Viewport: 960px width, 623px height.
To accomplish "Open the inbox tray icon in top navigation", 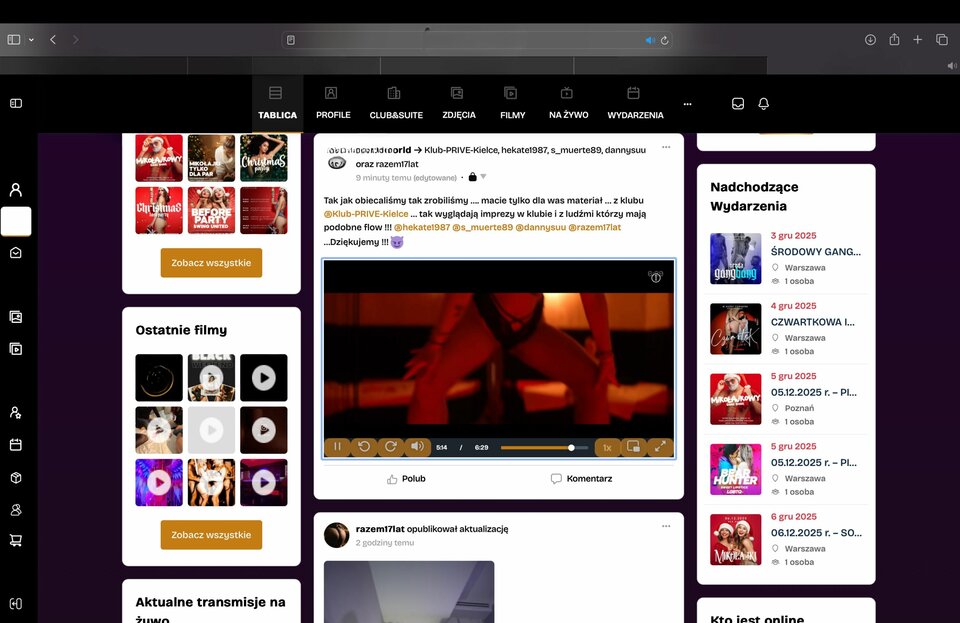I will [x=738, y=104].
